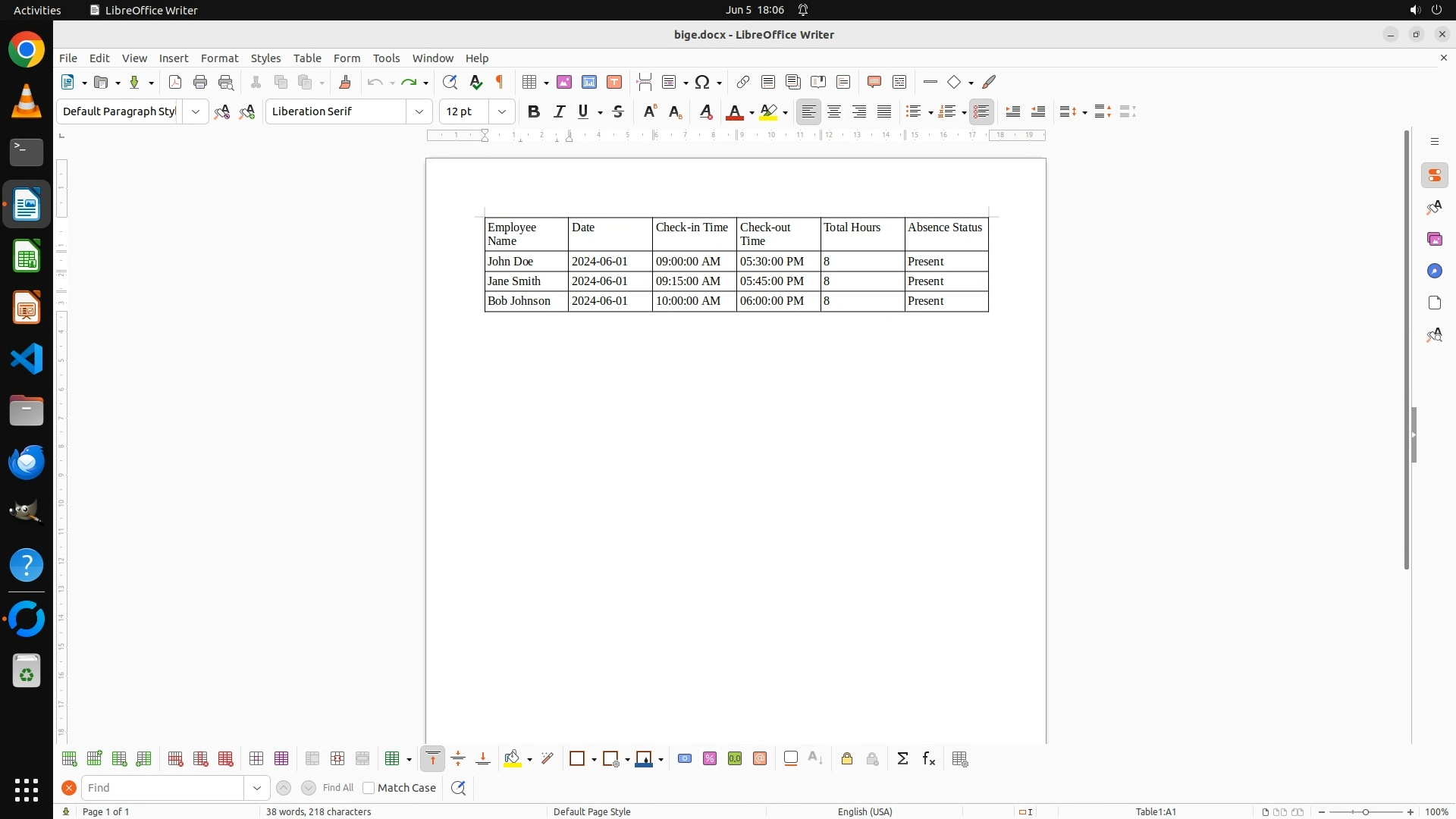Click the Strikethrough formatting icon
This screenshot has height=819, width=1456.
pyautogui.click(x=618, y=111)
